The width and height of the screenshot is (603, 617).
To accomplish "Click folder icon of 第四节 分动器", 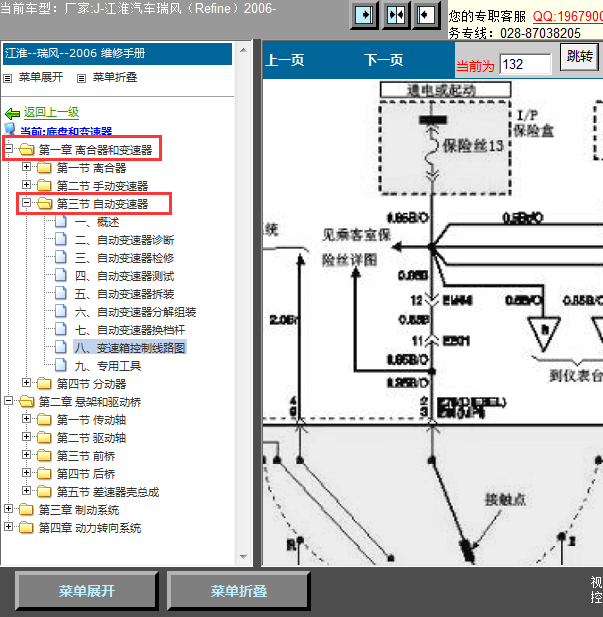I will (44, 383).
